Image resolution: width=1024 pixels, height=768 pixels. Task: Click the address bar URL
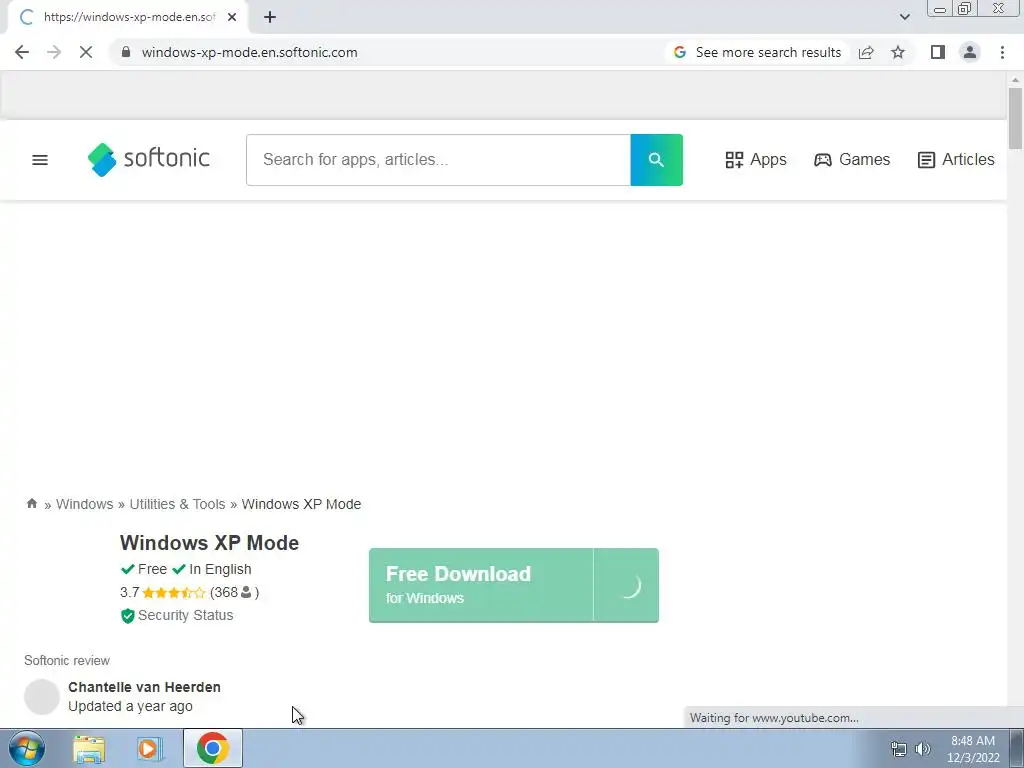[x=249, y=52]
